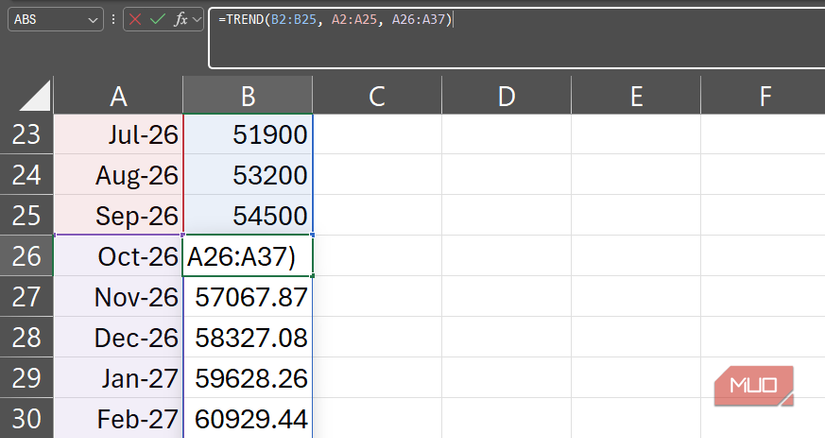Click the B2:B25 reference in formula bar

click(294, 20)
